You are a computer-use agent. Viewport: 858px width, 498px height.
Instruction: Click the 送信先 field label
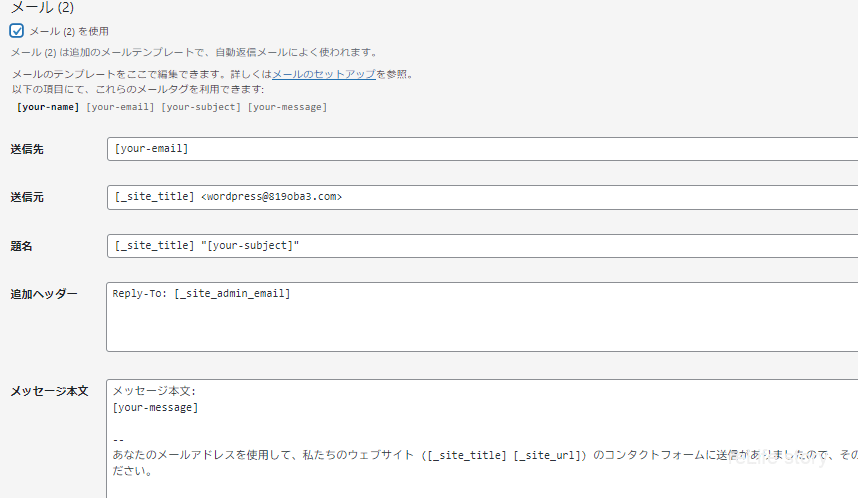pyautogui.click(x=27, y=149)
